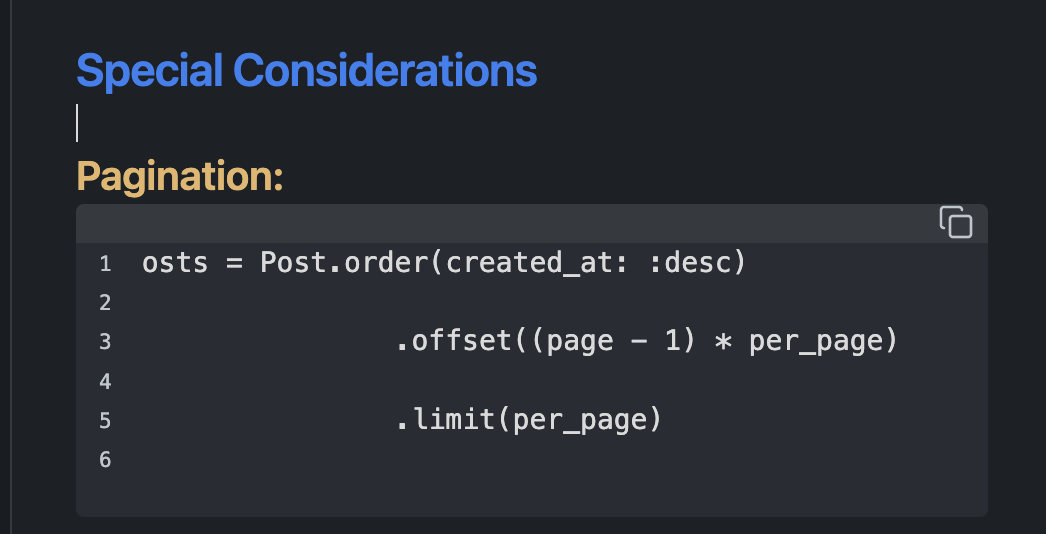
Task: Copy the Pagination code block
Action: (x=955, y=222)
